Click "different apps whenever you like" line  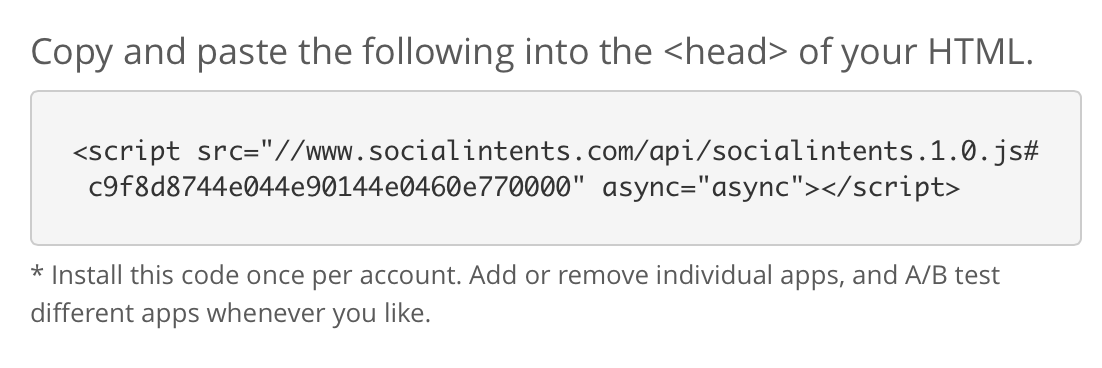click(x=230, y=313)
